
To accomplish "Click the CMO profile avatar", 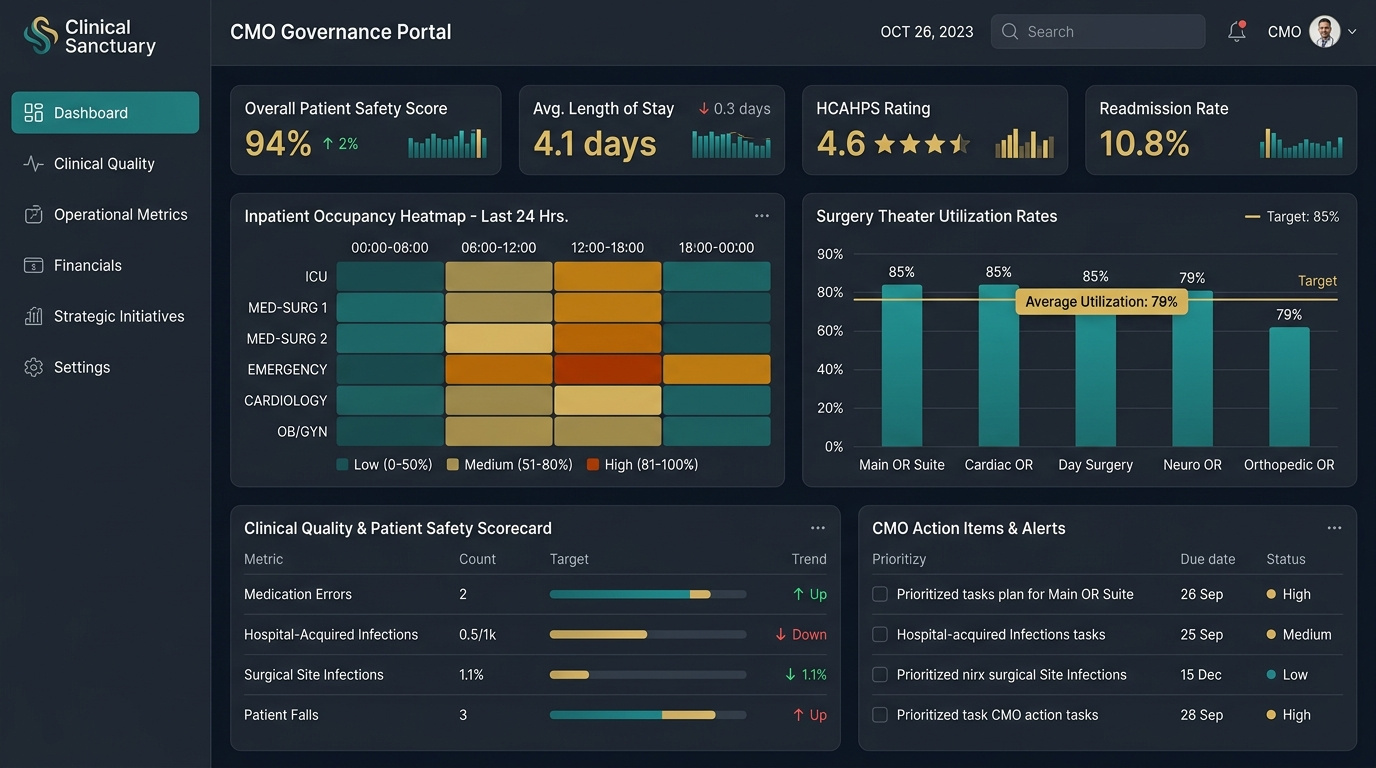I will click(x=1325, y=32).
